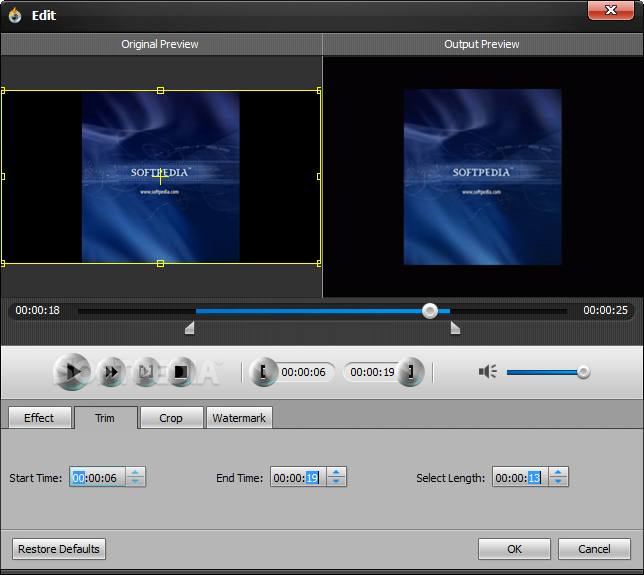
Task: Increase End Time with up arrow
Action: coord(336,472)
